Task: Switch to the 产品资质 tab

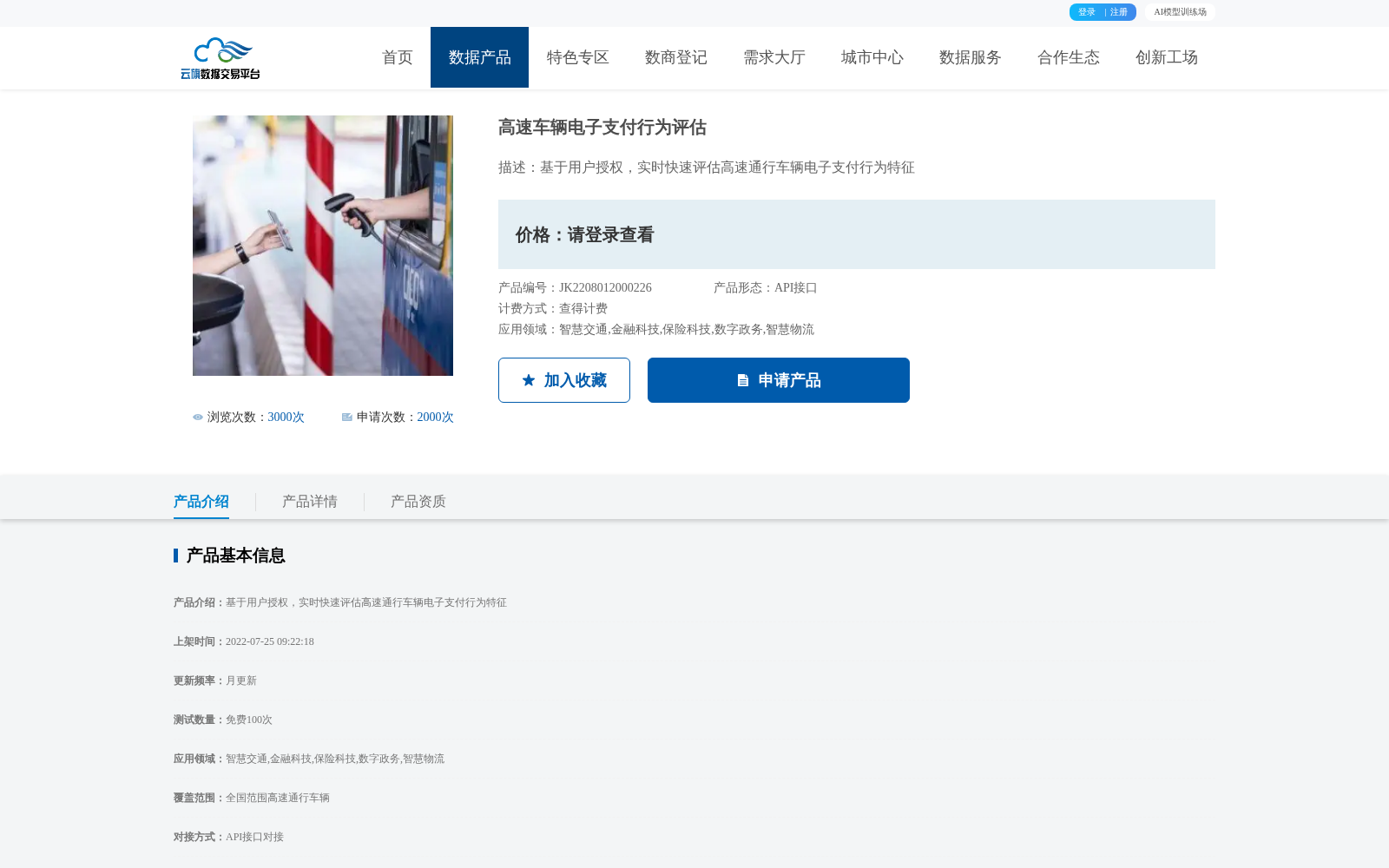Action: pos(418,502)
